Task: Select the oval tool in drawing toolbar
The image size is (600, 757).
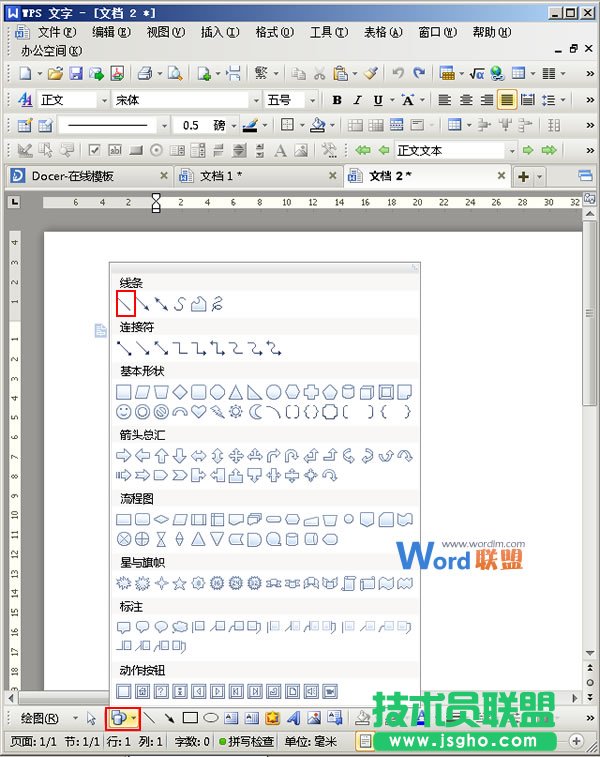Action: (211, 718)
